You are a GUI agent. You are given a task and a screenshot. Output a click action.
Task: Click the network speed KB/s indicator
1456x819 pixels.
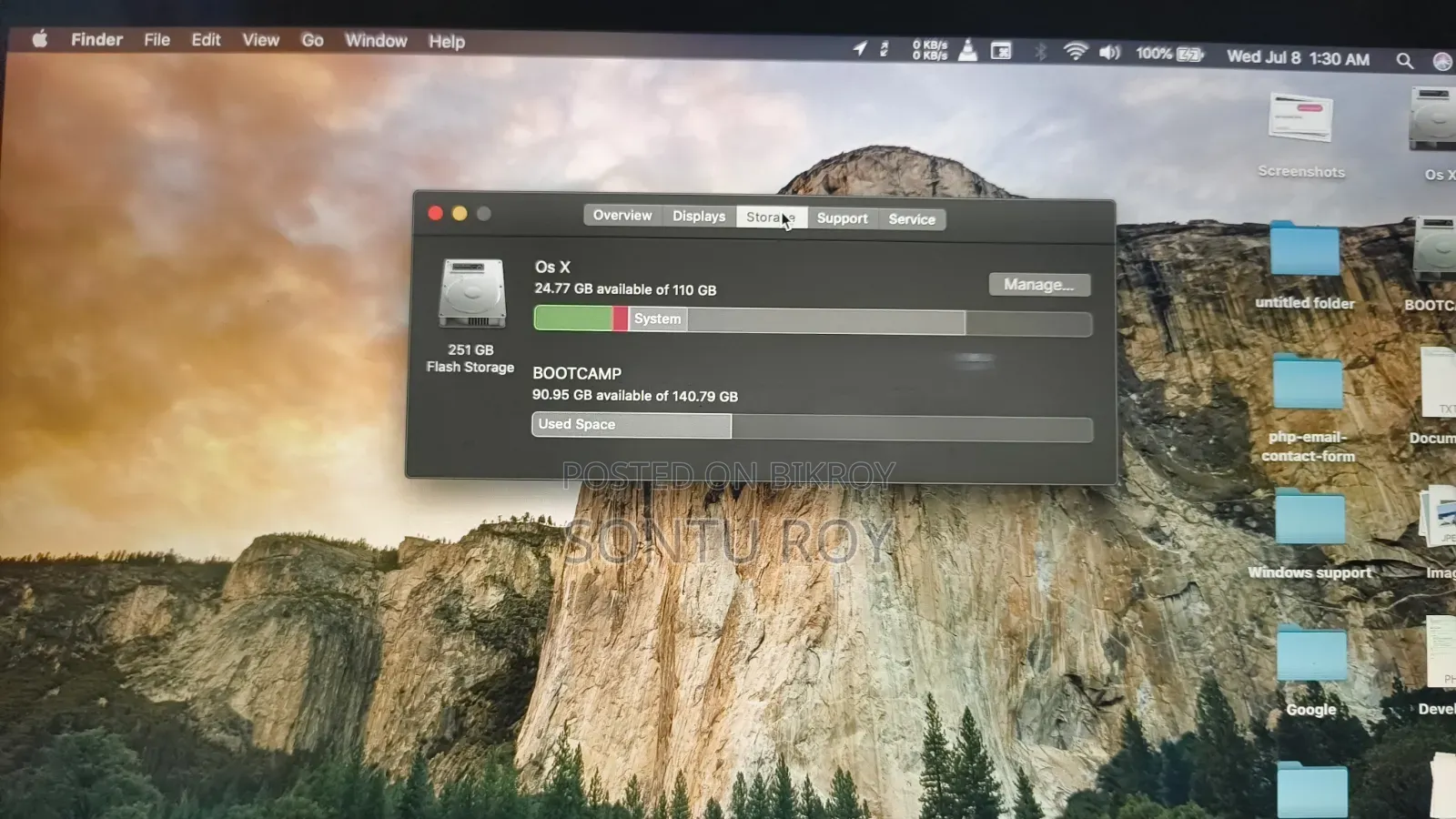click(x=930, y=50)
